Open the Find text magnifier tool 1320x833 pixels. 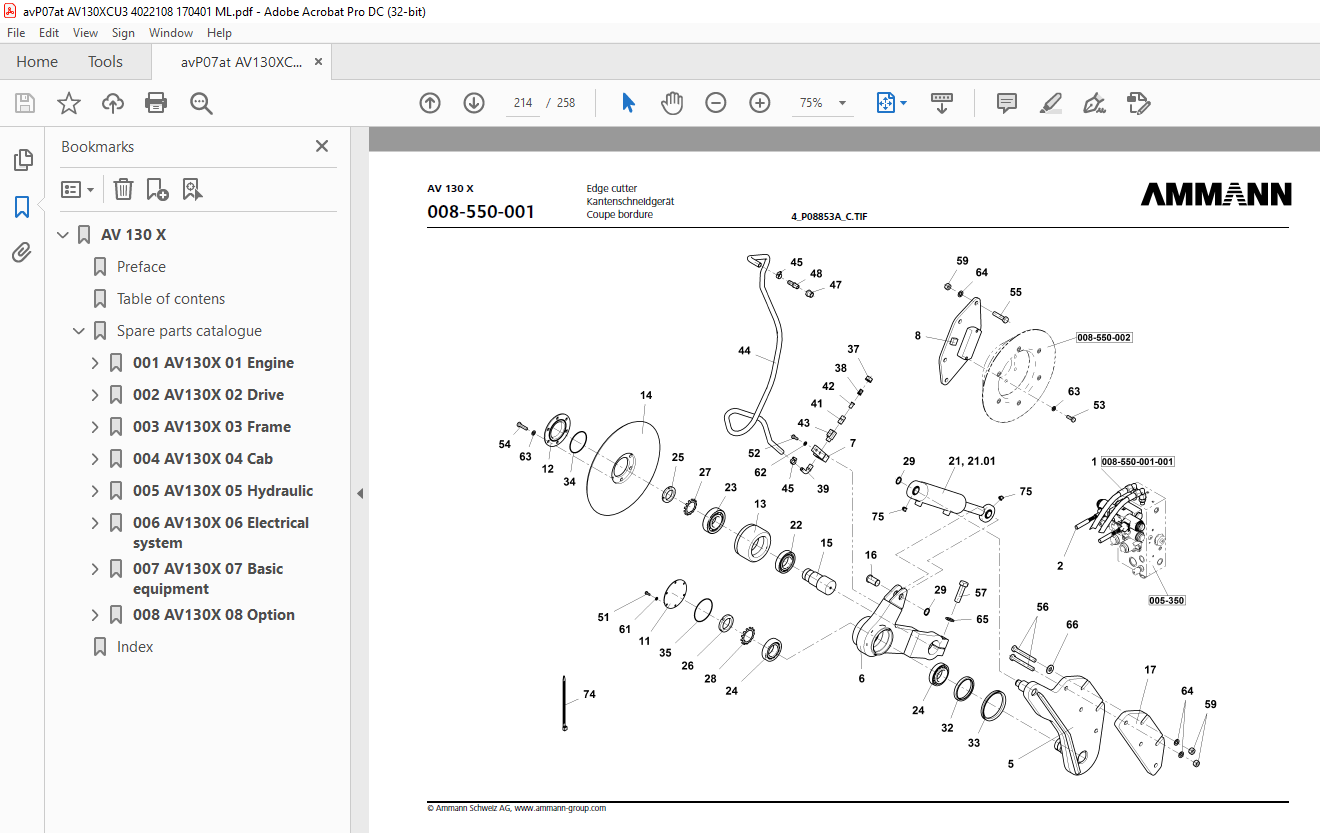pos(201,103)
